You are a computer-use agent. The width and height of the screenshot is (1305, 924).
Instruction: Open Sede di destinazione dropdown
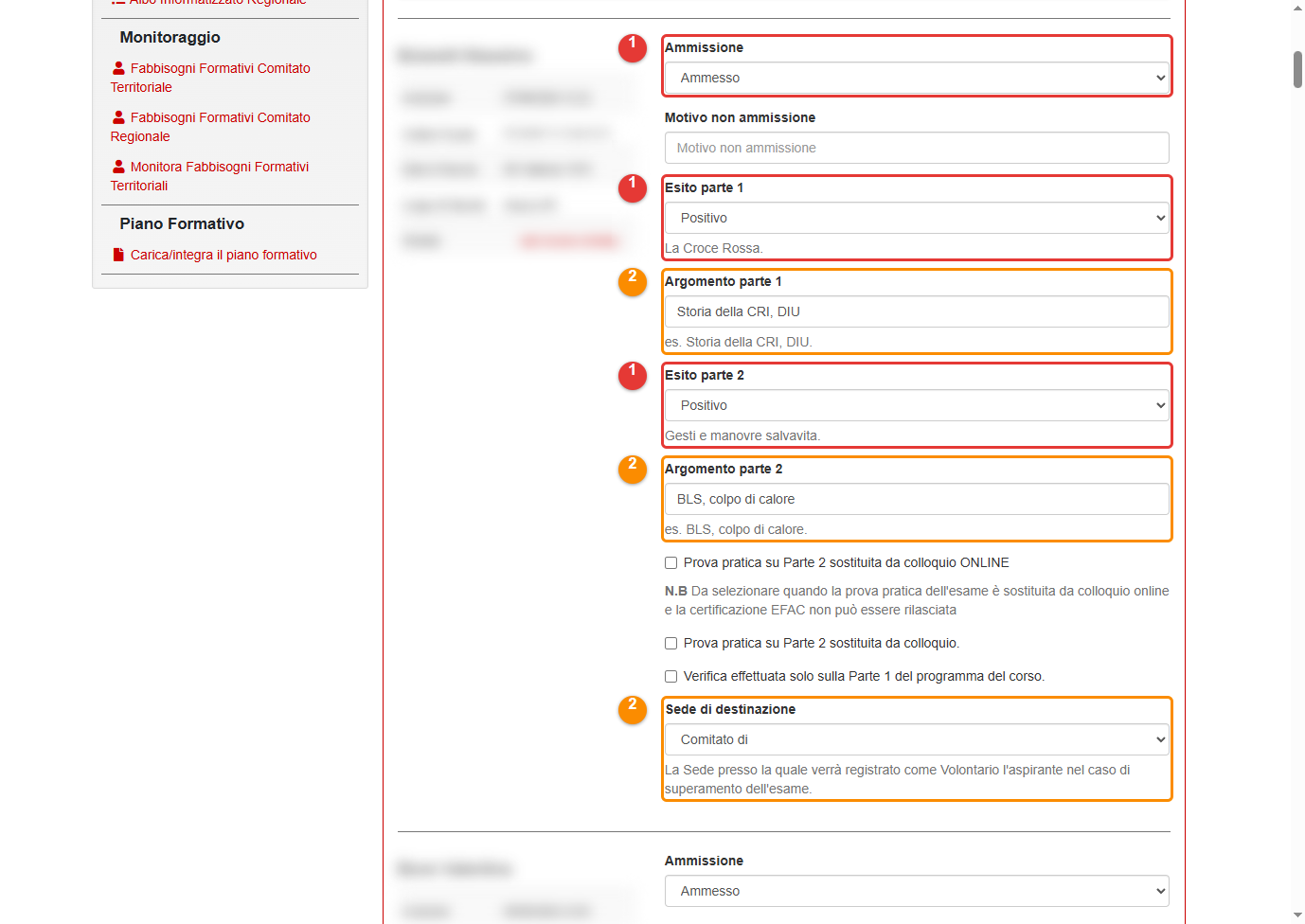click(917, 739)
